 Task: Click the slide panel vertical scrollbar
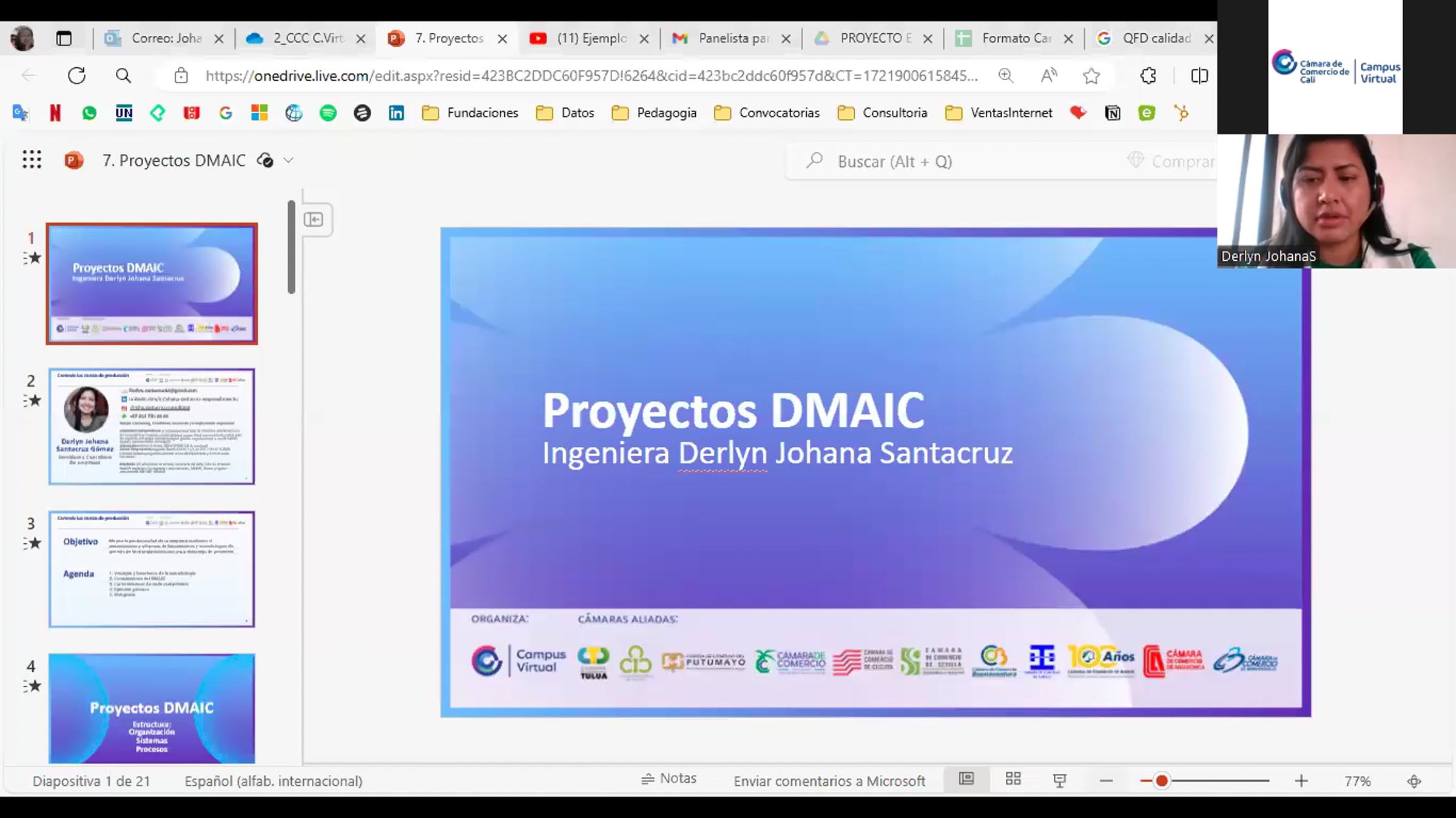pyautogui.click(x=291, y=247)
